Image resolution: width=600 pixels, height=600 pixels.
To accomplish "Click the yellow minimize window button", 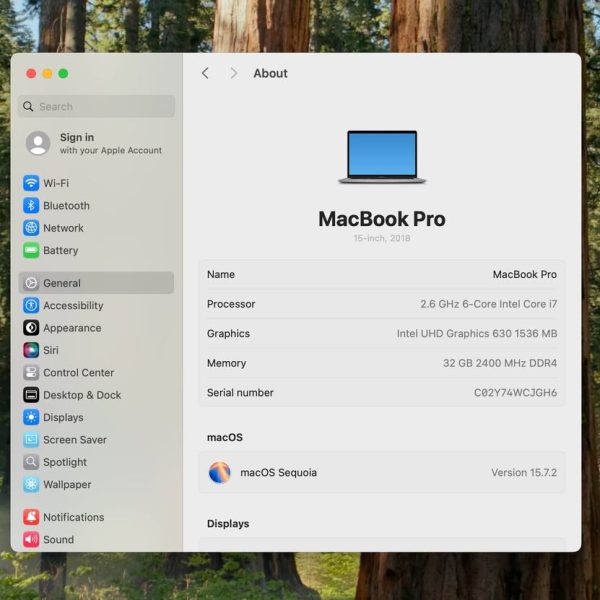I will 47,73.
